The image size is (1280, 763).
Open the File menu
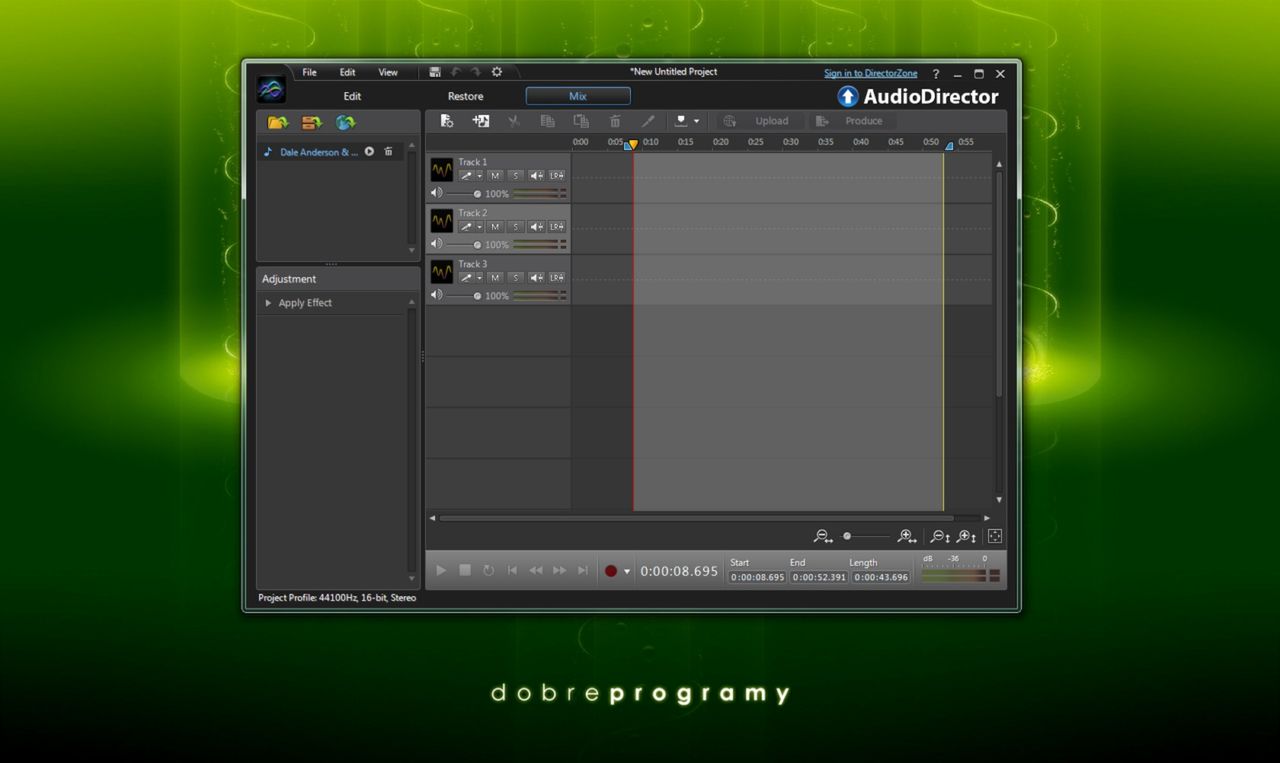[x=309, y=72]
